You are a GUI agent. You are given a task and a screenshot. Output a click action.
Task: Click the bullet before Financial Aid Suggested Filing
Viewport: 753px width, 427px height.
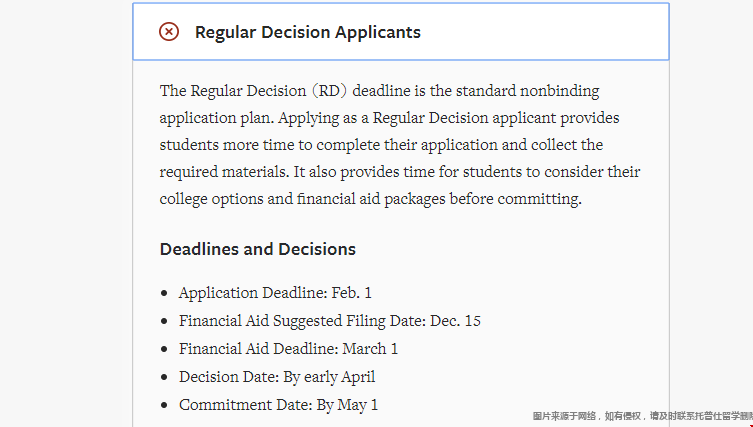(x=165, y=321)
